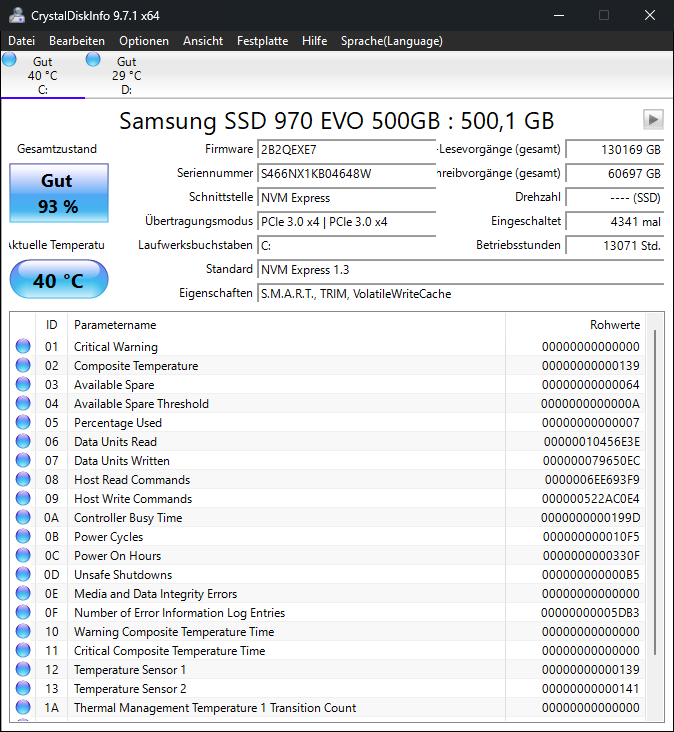Click the Übertragungsmodus field PCIe 3.0 x4
Image resolution: width=674 pixels, height=732 pixels.
(x=346, y=222)
